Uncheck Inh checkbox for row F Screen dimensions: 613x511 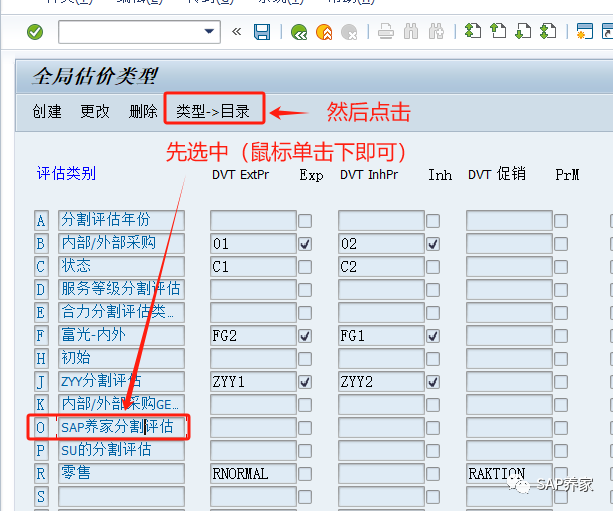coord(433,336)
